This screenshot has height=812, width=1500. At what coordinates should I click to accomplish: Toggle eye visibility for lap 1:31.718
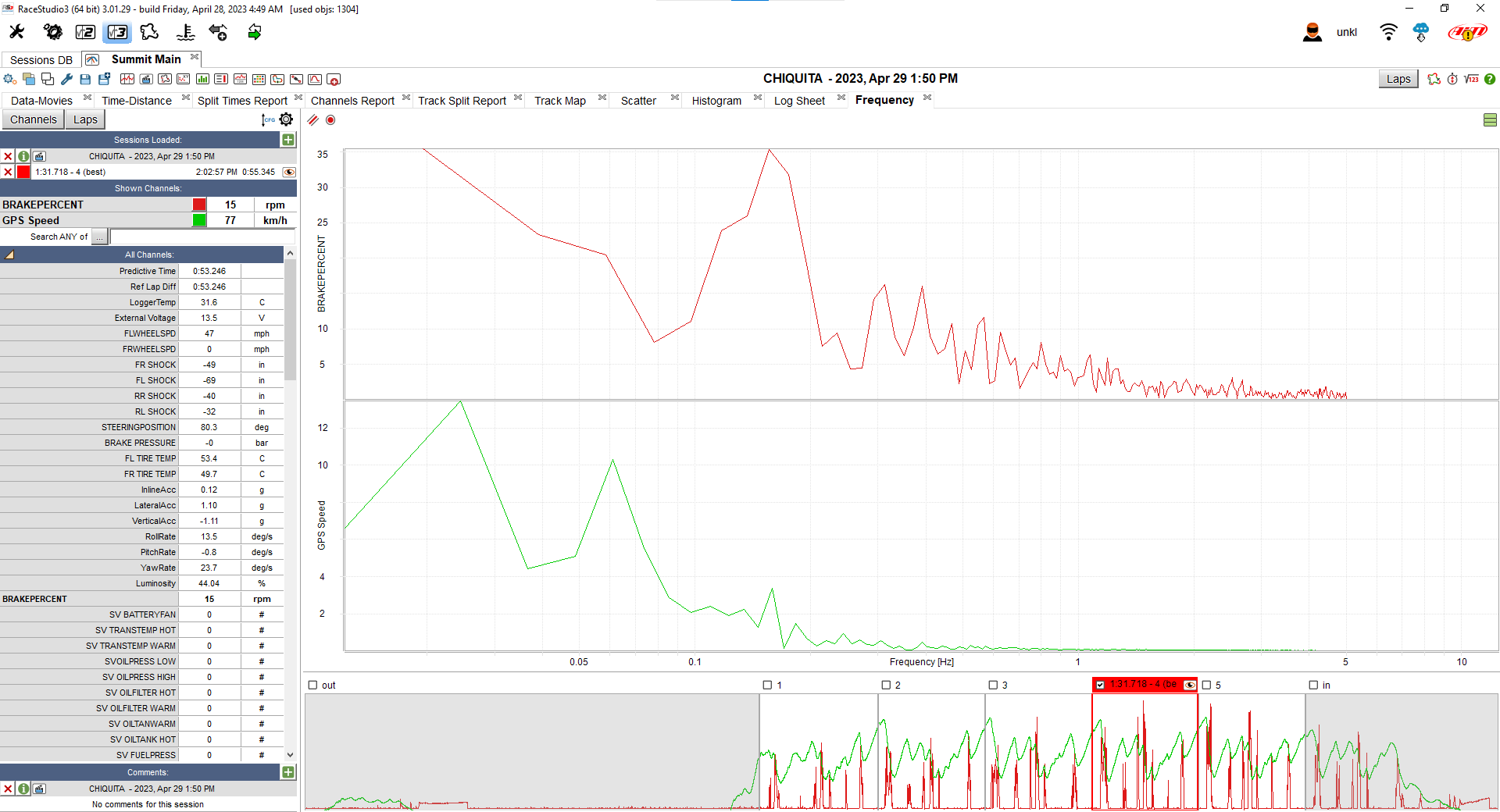[x=289, y=172]
